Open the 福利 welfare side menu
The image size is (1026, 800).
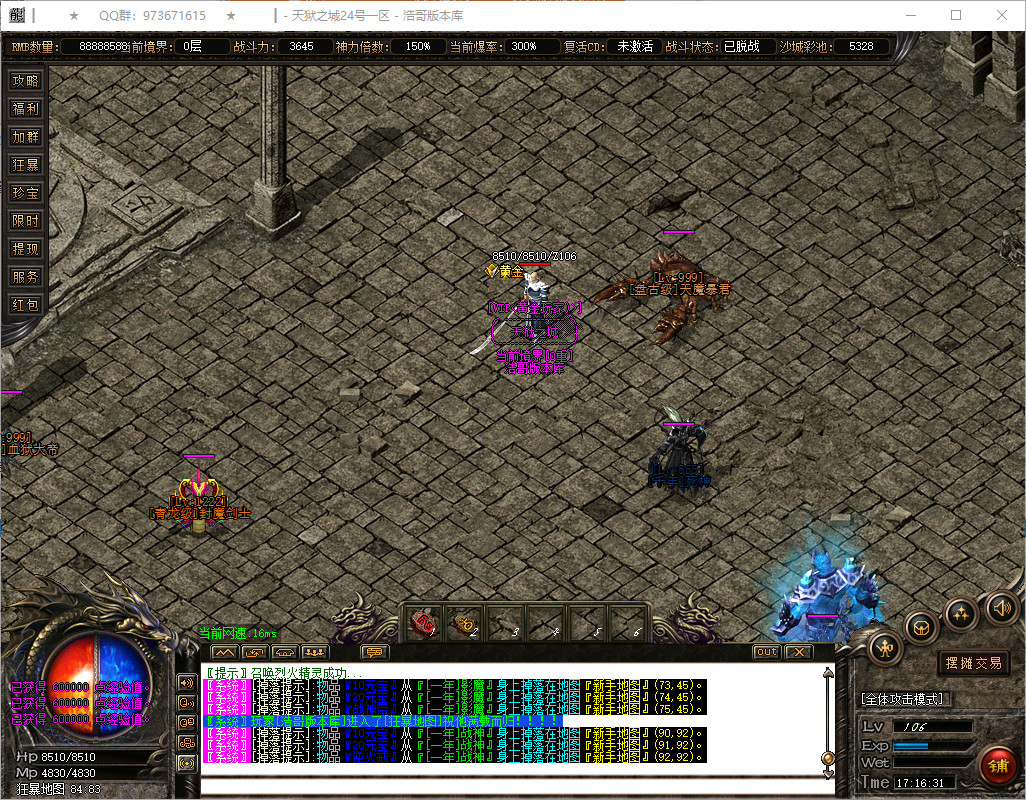pyautogui.click(x=25, y=109)
